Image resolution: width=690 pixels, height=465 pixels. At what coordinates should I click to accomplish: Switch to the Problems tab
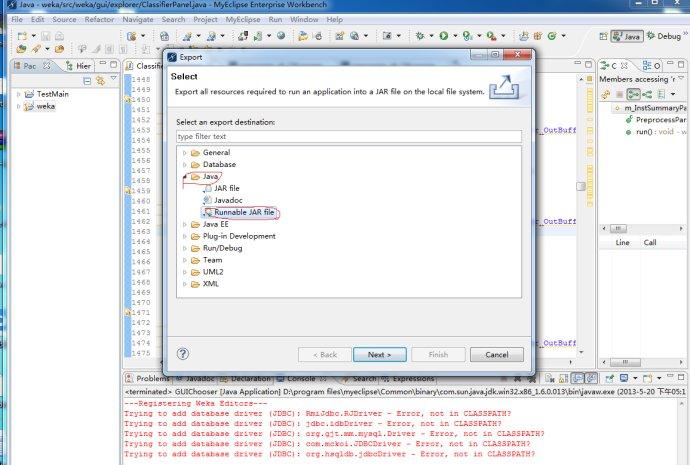click(147, 378)
